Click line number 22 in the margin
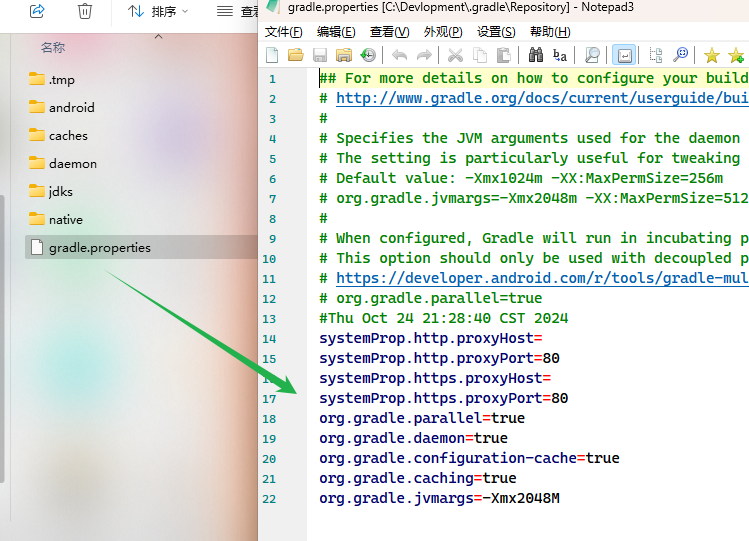This screenshot has height=541, width=749. point(269,499)
